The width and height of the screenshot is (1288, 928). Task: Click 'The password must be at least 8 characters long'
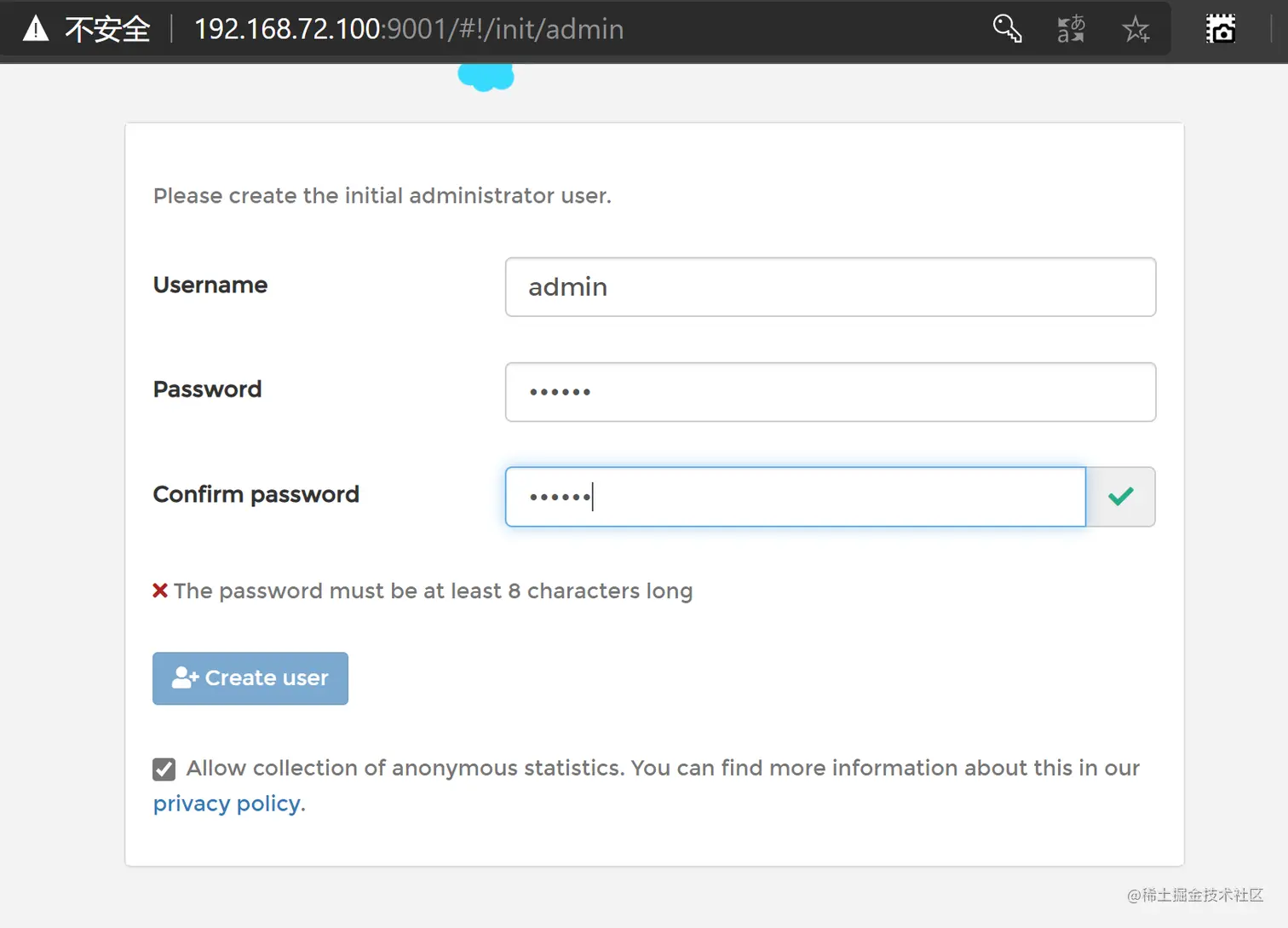(x=433, y=591)
